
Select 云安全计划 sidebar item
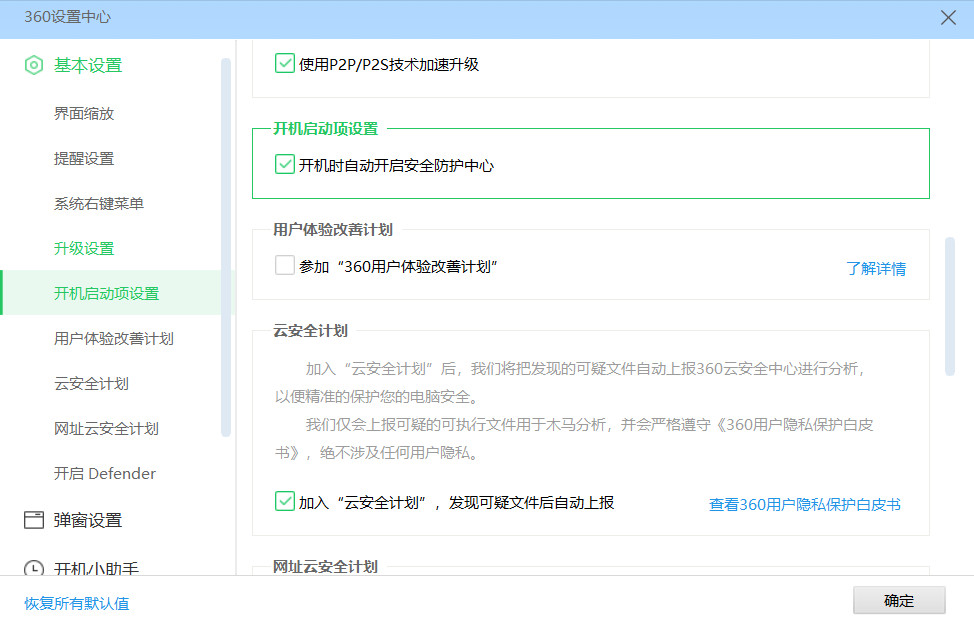pos(91,384)
